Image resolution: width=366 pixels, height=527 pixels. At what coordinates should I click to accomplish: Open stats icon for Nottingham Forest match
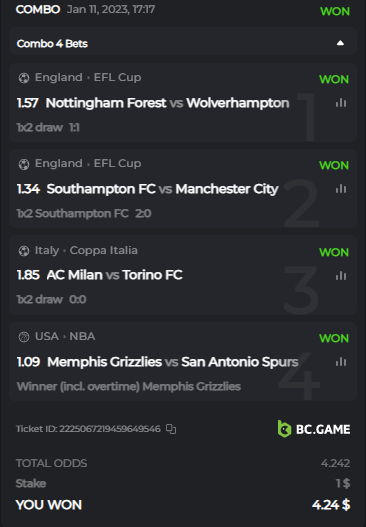(341, 103)
